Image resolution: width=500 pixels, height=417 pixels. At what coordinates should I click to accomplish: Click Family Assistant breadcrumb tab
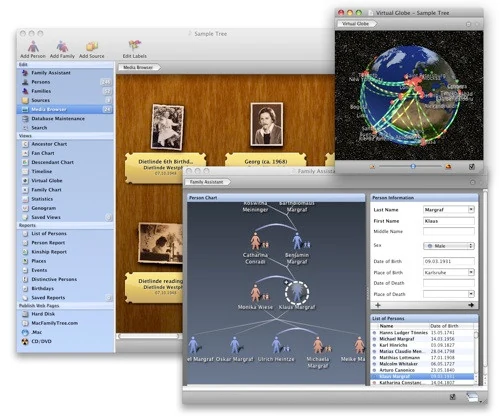[x=208, y=182]
